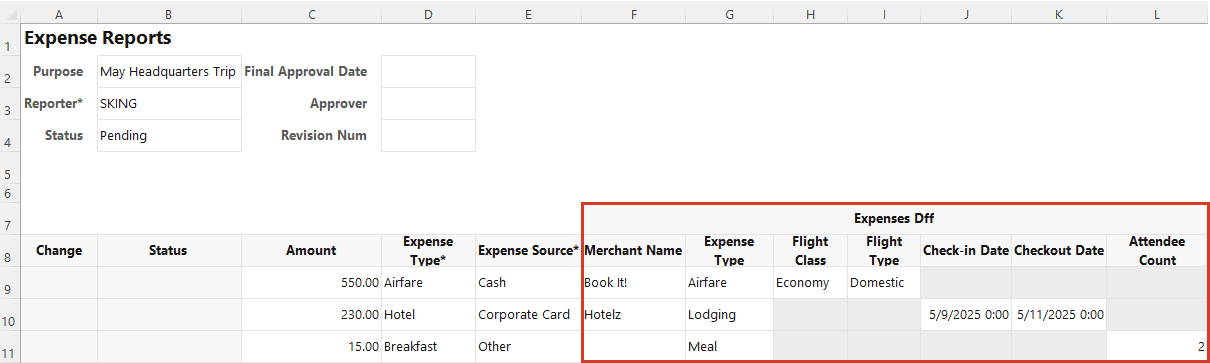Click the empty Final Approval Date field
Viewport: 1210px width, 363px height.
pyautogui.click(x=428, y=72)
